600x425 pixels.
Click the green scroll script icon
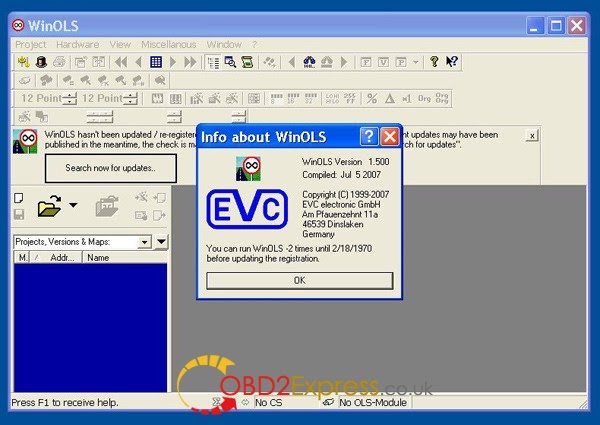point(247,62)
